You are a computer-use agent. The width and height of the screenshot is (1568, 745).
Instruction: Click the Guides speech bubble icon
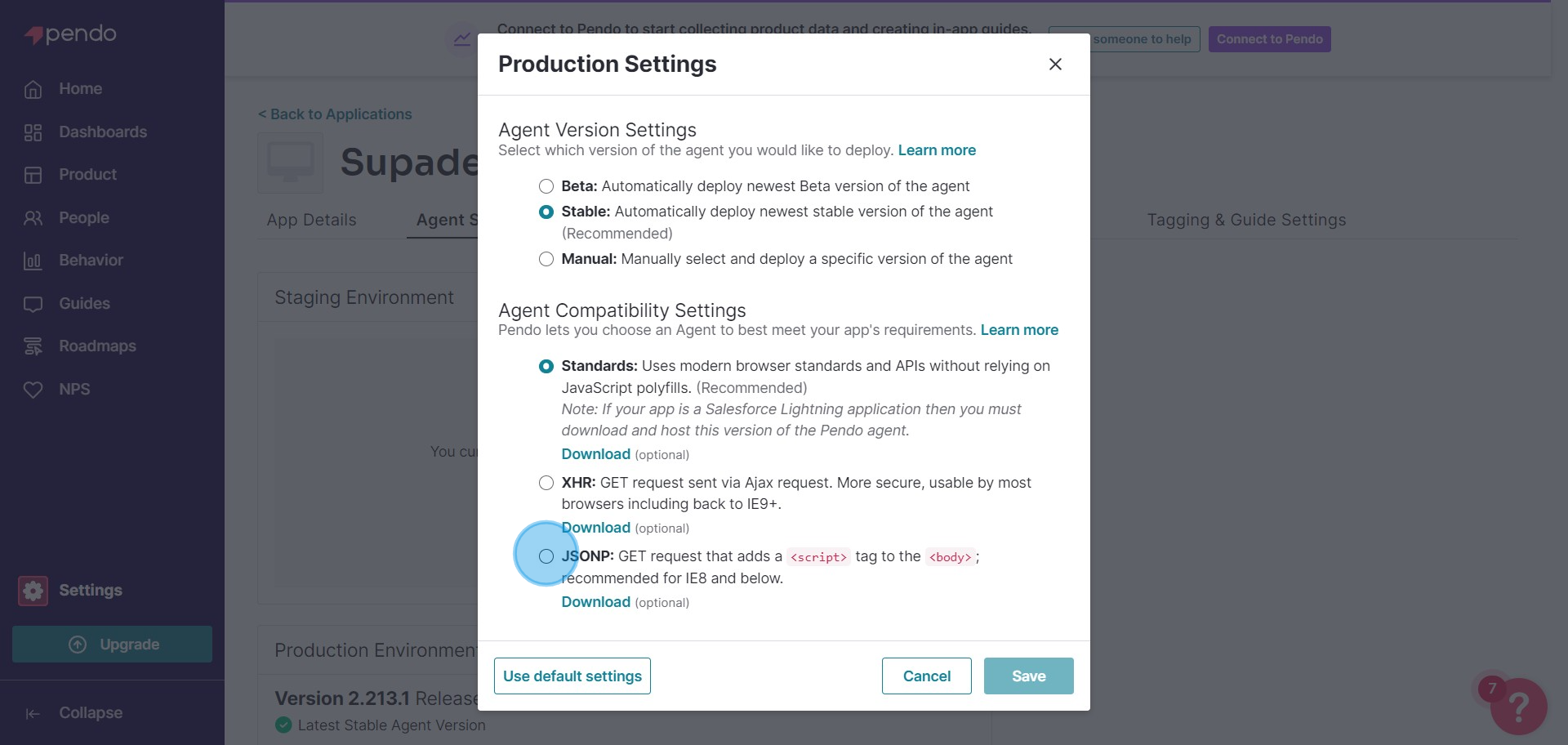click(x=33, y=304)
